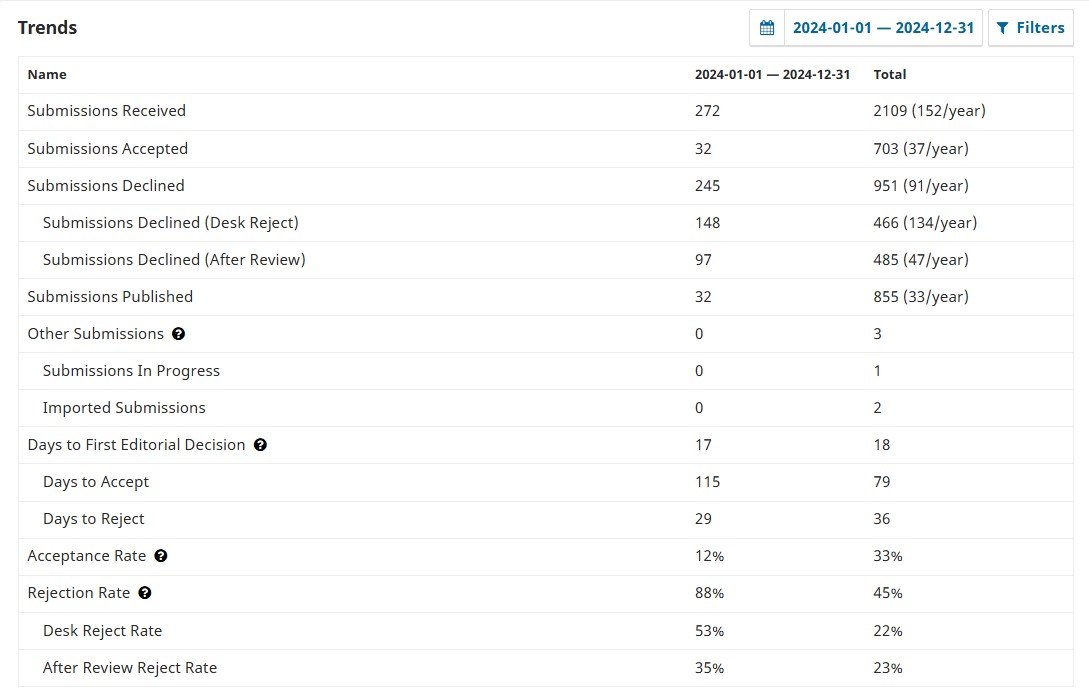Click the Submissions Declined (Desk Reject) label

171,223
